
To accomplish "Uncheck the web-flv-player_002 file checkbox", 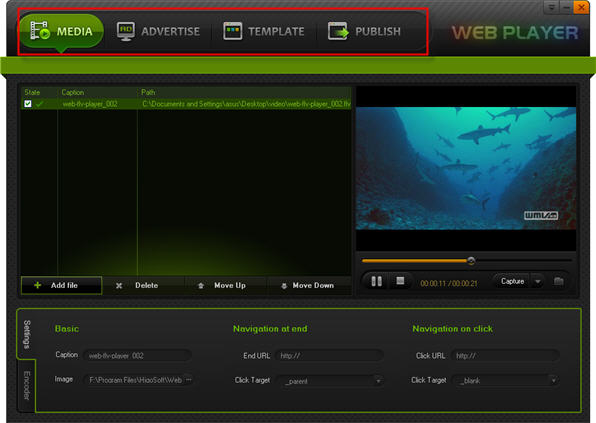I will (28, 104).
